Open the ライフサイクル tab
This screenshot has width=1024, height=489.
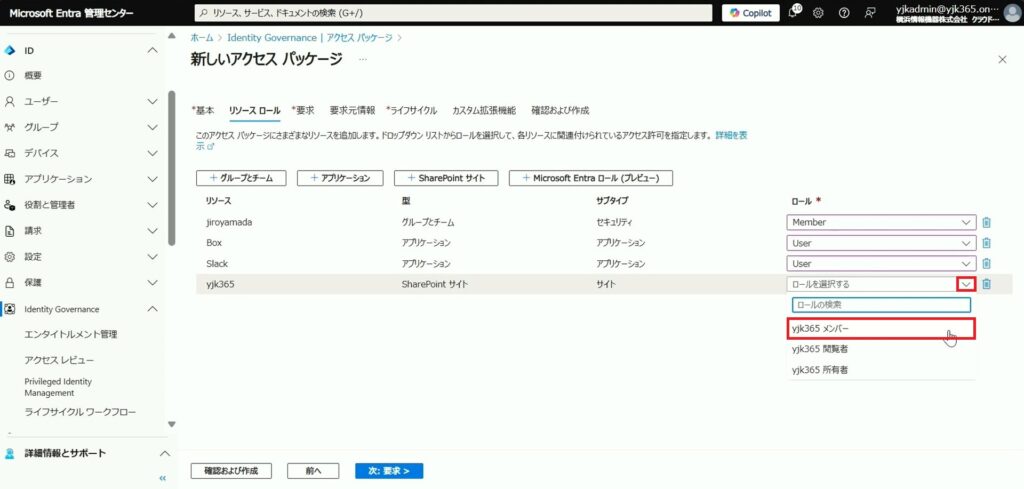pos(411,110)
